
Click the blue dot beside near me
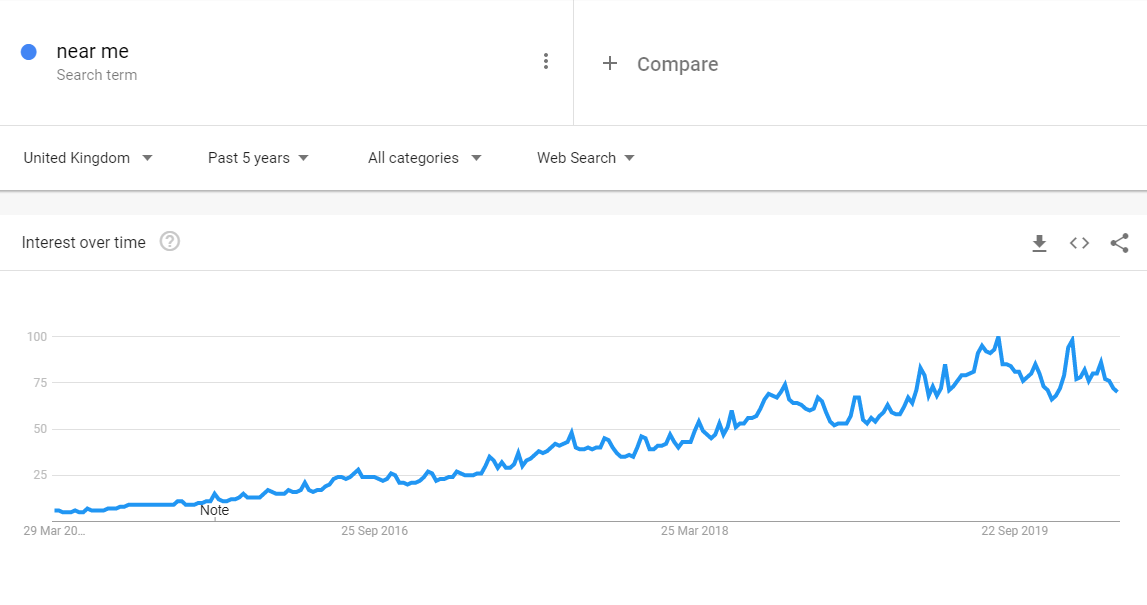tap(29, 52)
